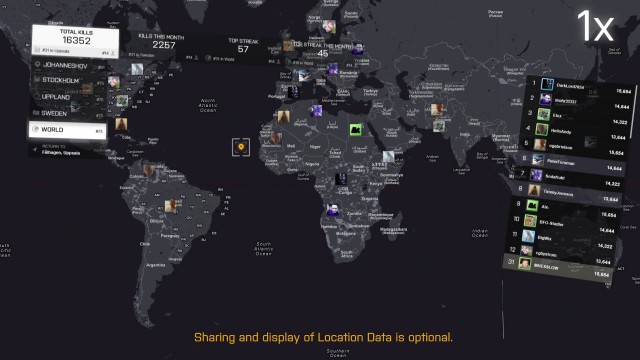Click the globe icon beside WORLD
Screen dimensions: 640x360
(36, 129)
